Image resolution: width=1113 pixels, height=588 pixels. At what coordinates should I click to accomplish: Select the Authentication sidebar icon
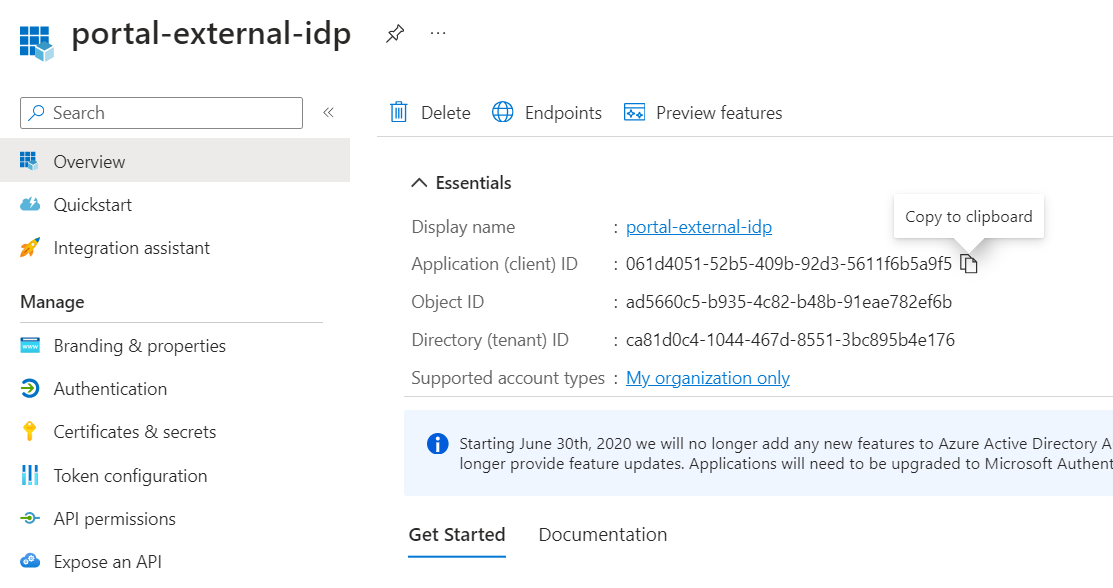pos(29,388)
